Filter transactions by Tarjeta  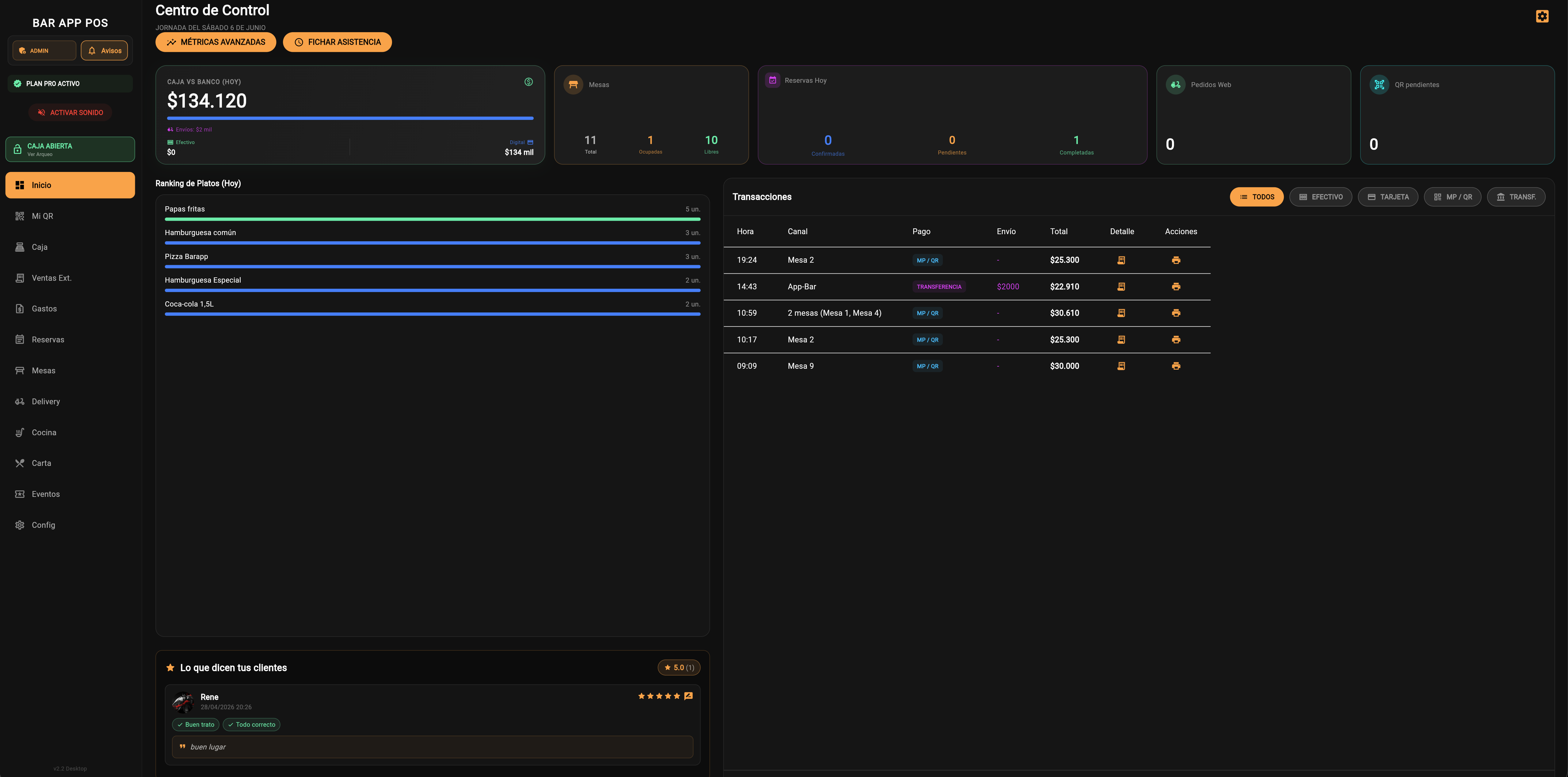(1388, 197)
